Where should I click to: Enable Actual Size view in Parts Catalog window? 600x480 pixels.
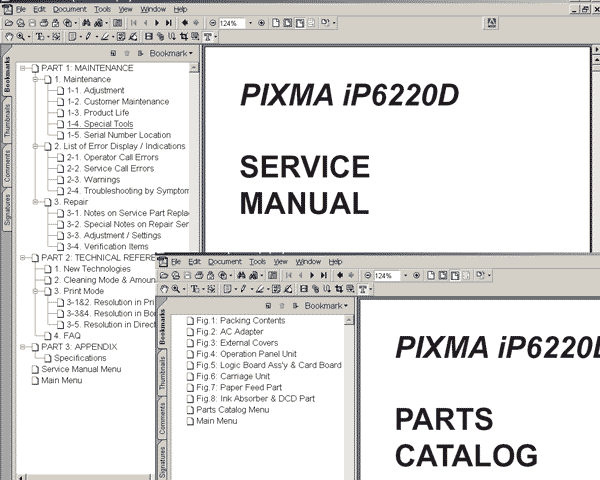(430, 275)
